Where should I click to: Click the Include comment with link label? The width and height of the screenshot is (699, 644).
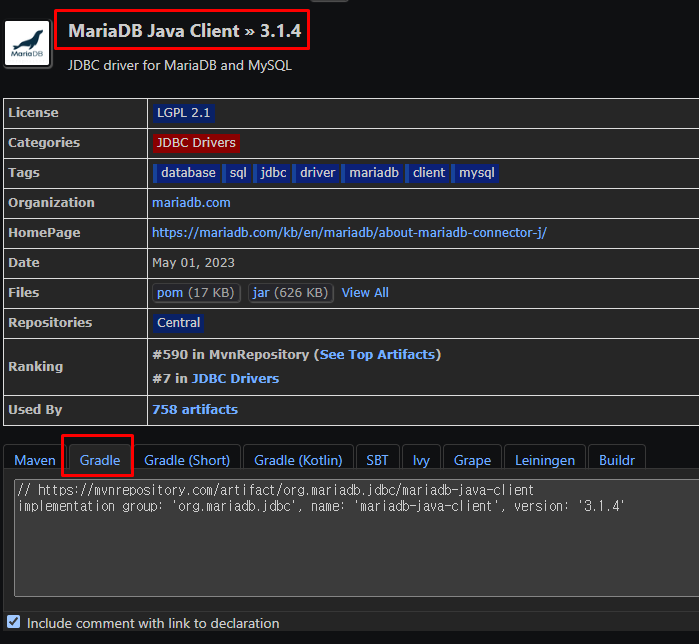tap(153, 623)
